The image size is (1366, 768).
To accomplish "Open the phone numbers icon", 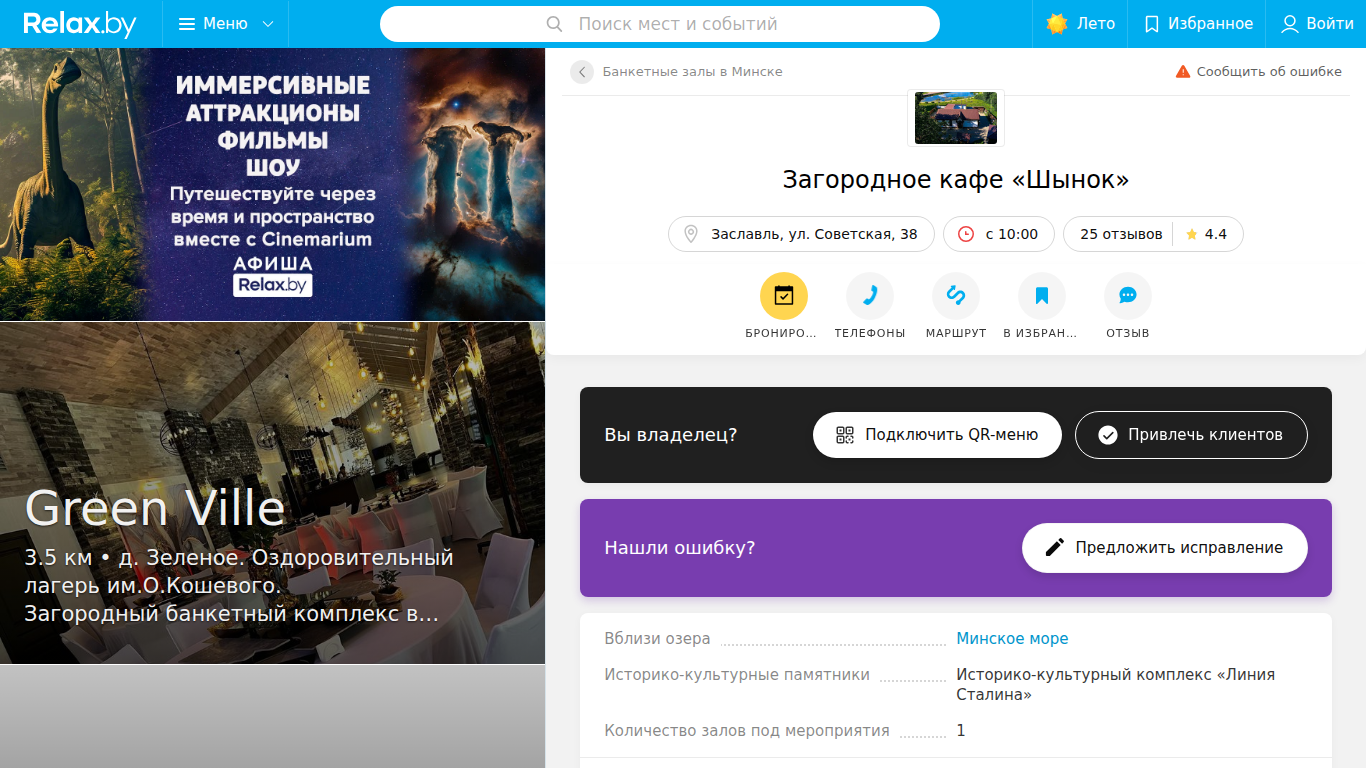I will [x=870, y=296].
